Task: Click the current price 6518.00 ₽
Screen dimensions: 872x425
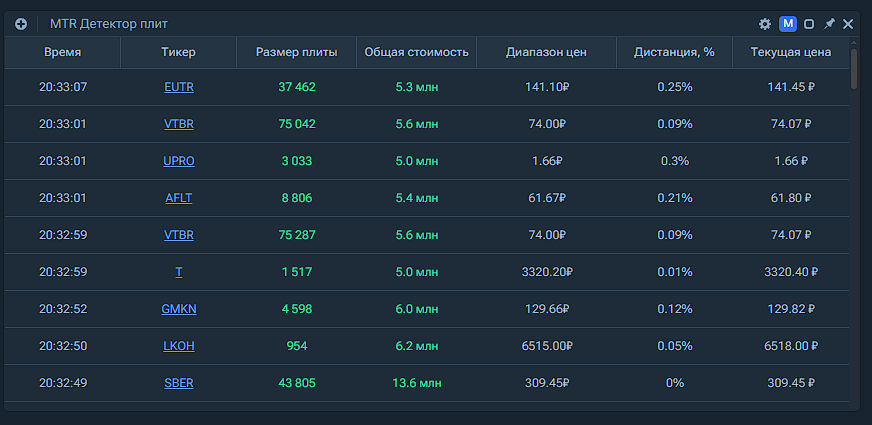Action: (x=791, y=346)
